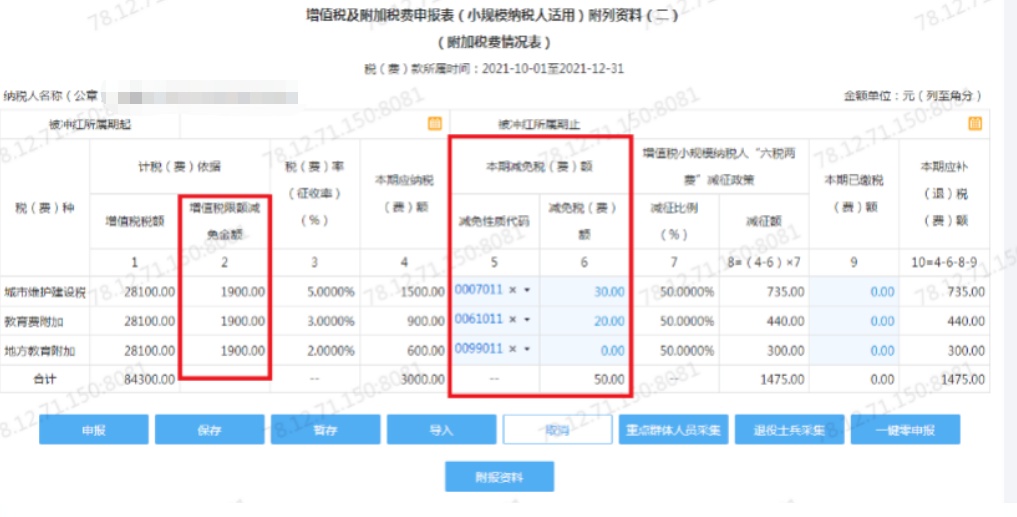This screenshot has width=1017, height=517.
Task: Click the 合计 row label
Action: pyautogui.click(x=45, y=379)
